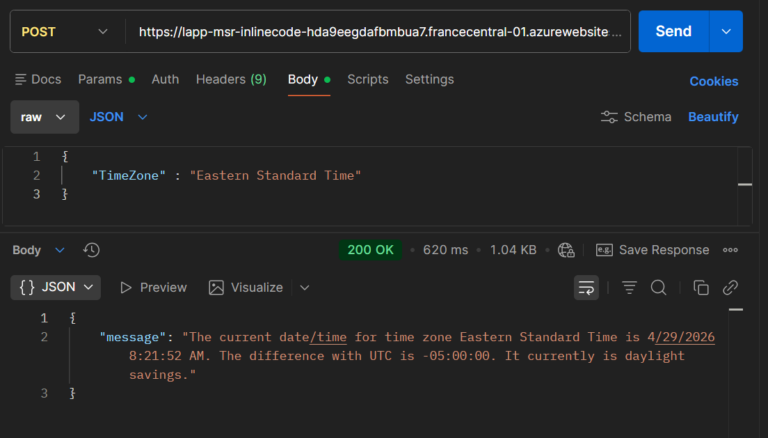768x438 pixels.
Task: Expand the Visualize options chevron
Action: [305, 288]
